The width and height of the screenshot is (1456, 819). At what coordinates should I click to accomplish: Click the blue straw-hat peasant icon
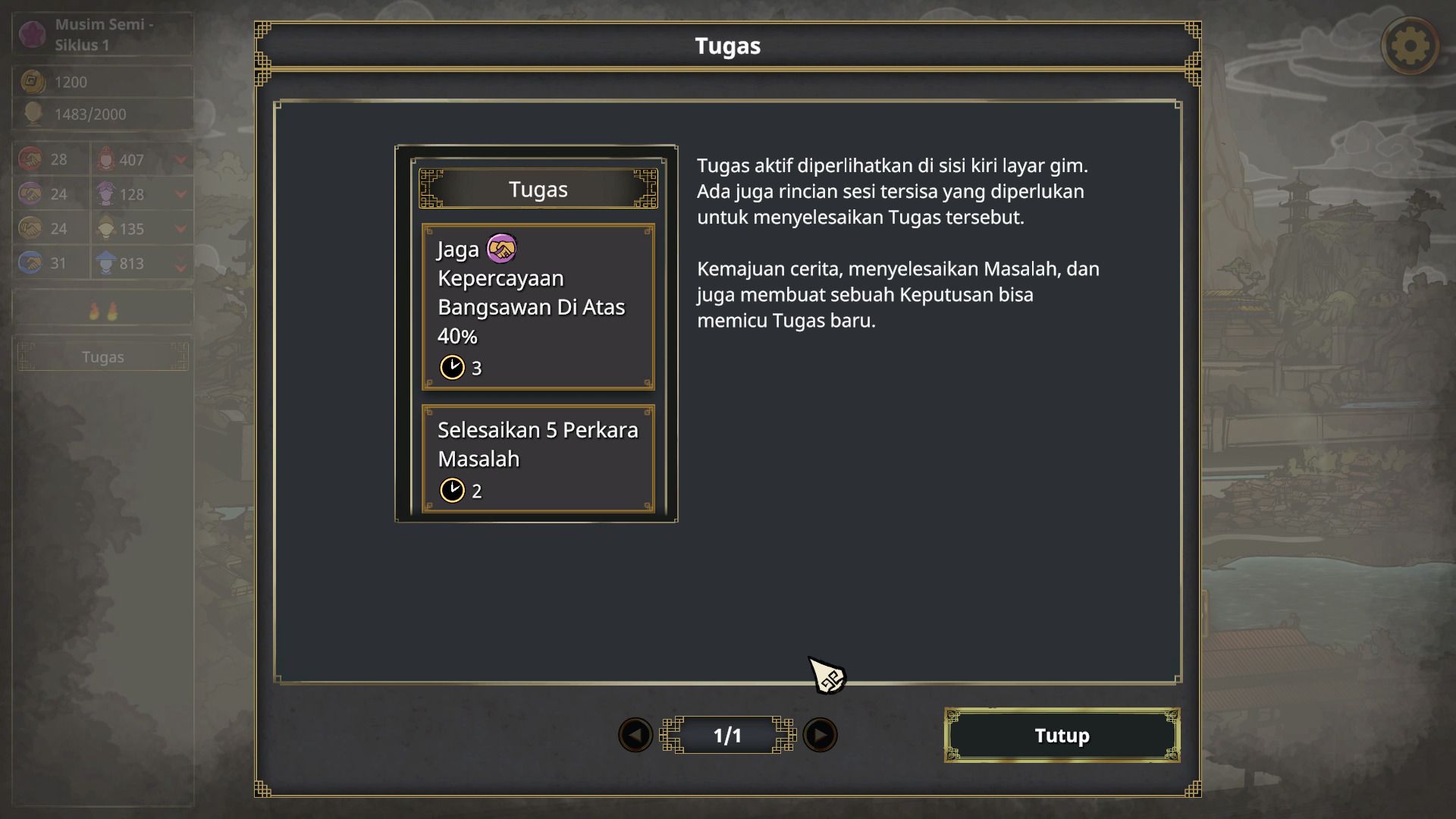[x=106, y=263]
